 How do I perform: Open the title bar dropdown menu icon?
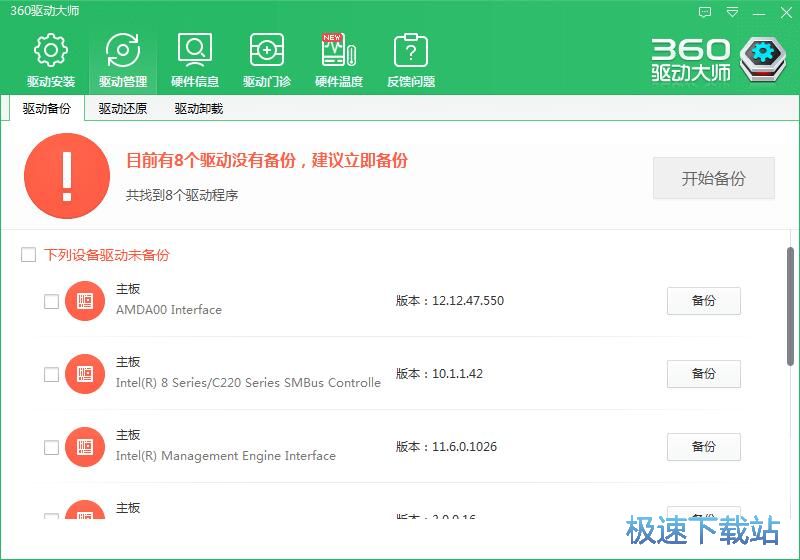732,12
